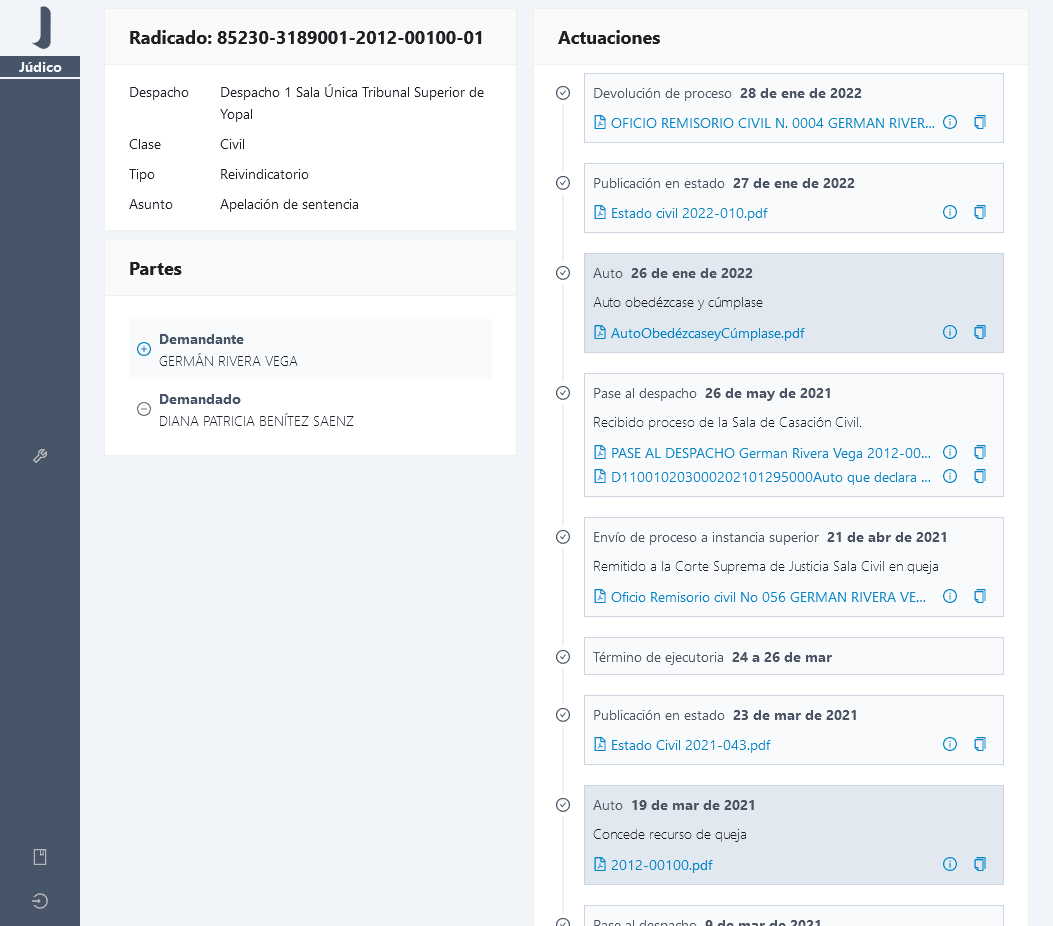Screen dimensions: 1053x926
Task: Click the bookmark icon in left sidebar
Action: 40,856
